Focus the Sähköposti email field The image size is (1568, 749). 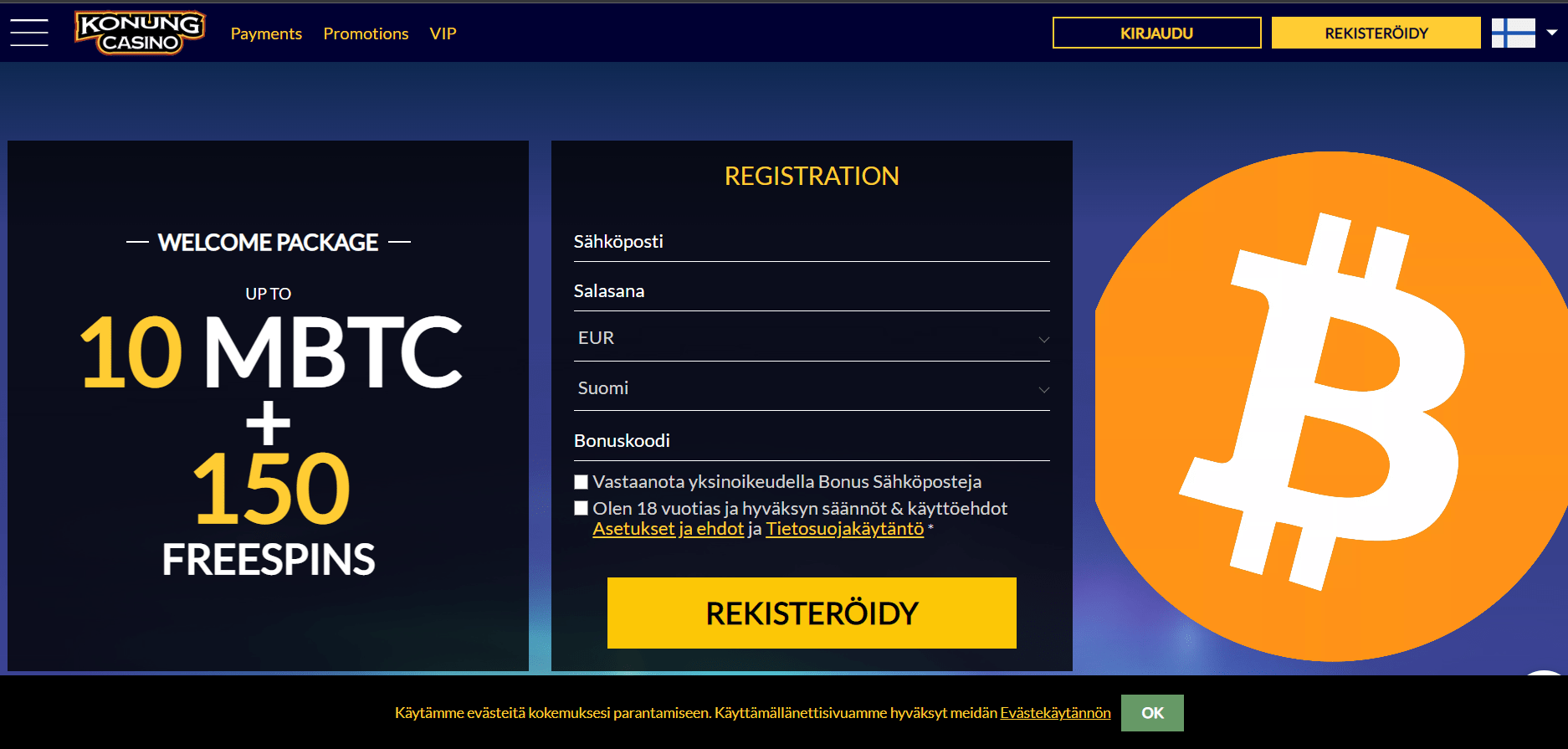click(811, 242)
